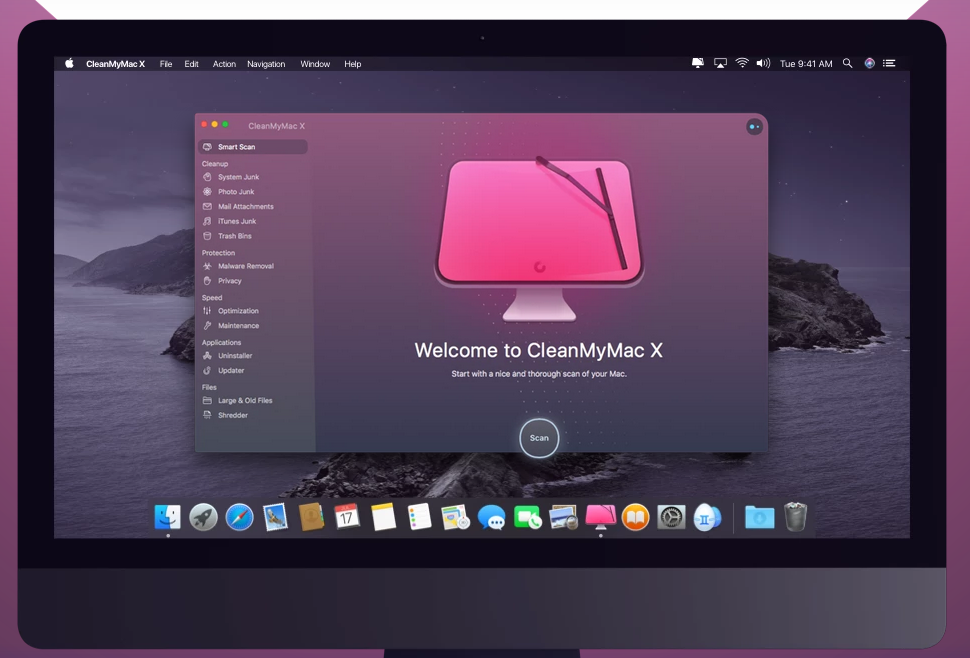Screen dimensions: 970x658
Task: Click the assistant icon at window top-right
Action: point(754,127)
